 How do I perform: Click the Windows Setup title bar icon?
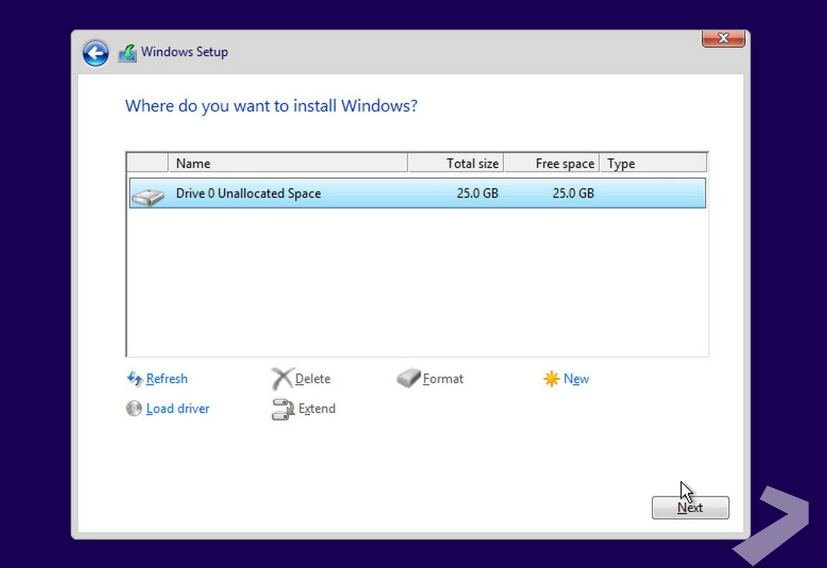[x=127, y=53]
